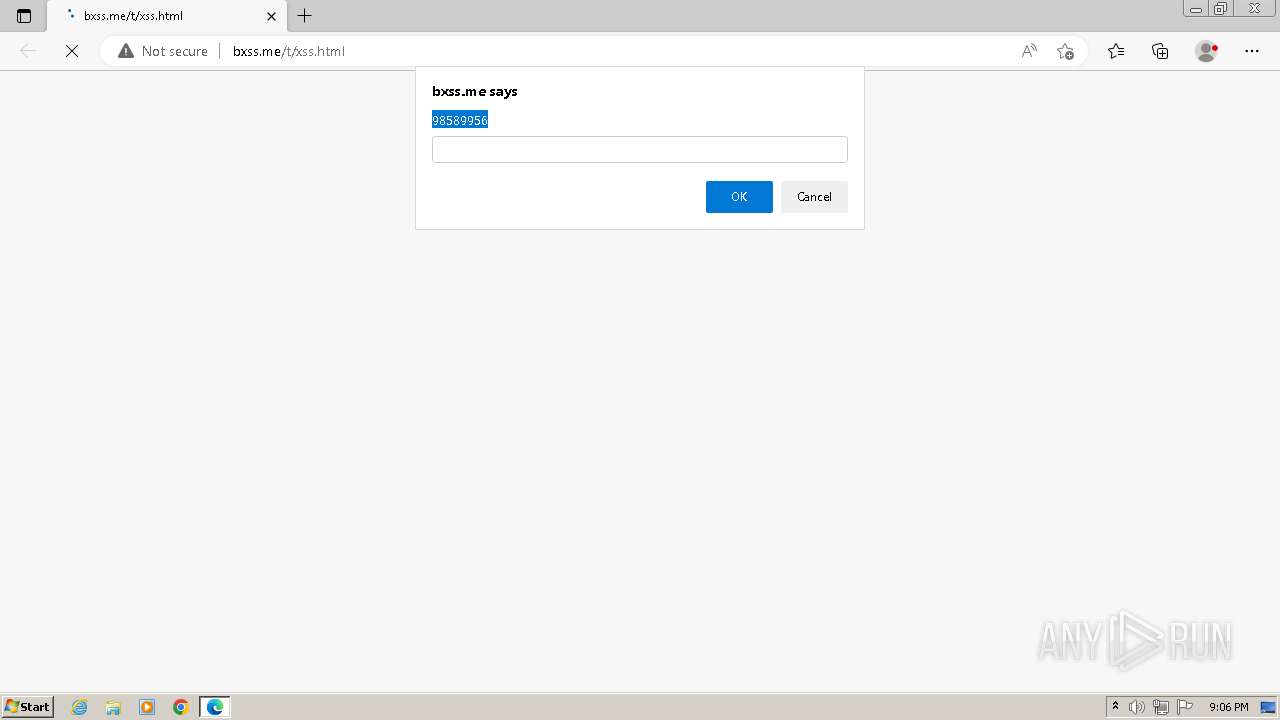Add this page to favorites
Viewport: 1280px width, 720px height.
pyautogui.click(x=1065, y=51)
